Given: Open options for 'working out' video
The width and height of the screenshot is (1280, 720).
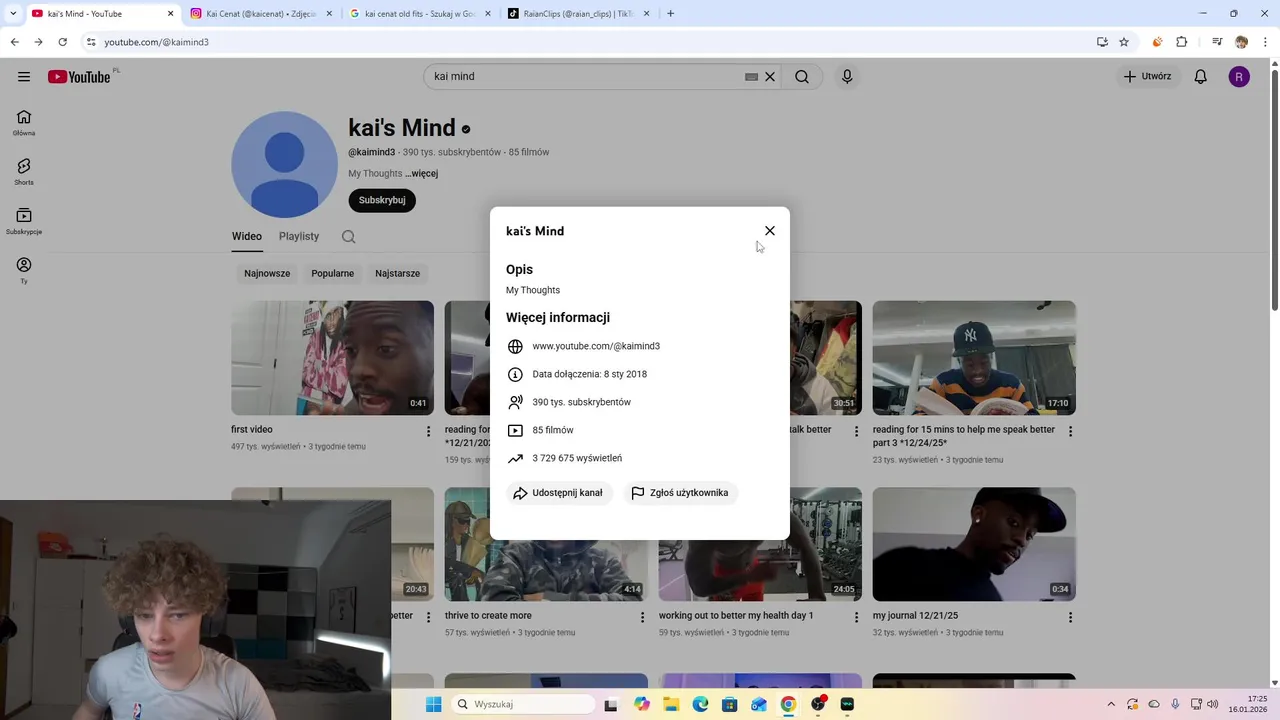Looking at the screenshot, I should click(x=856, y=618).
